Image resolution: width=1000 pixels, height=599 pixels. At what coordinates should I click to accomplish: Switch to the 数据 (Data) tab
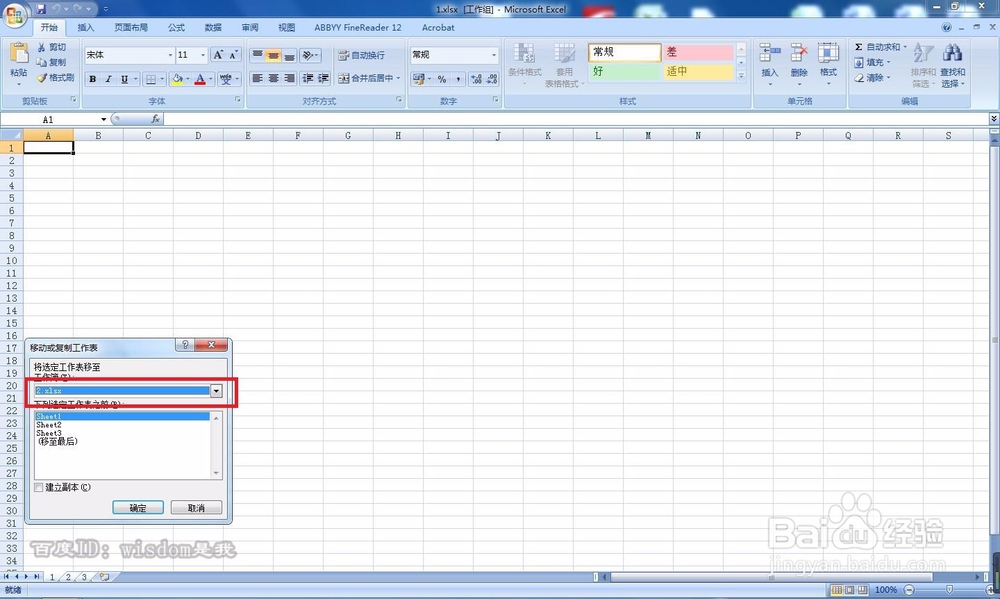pos(213,27)
